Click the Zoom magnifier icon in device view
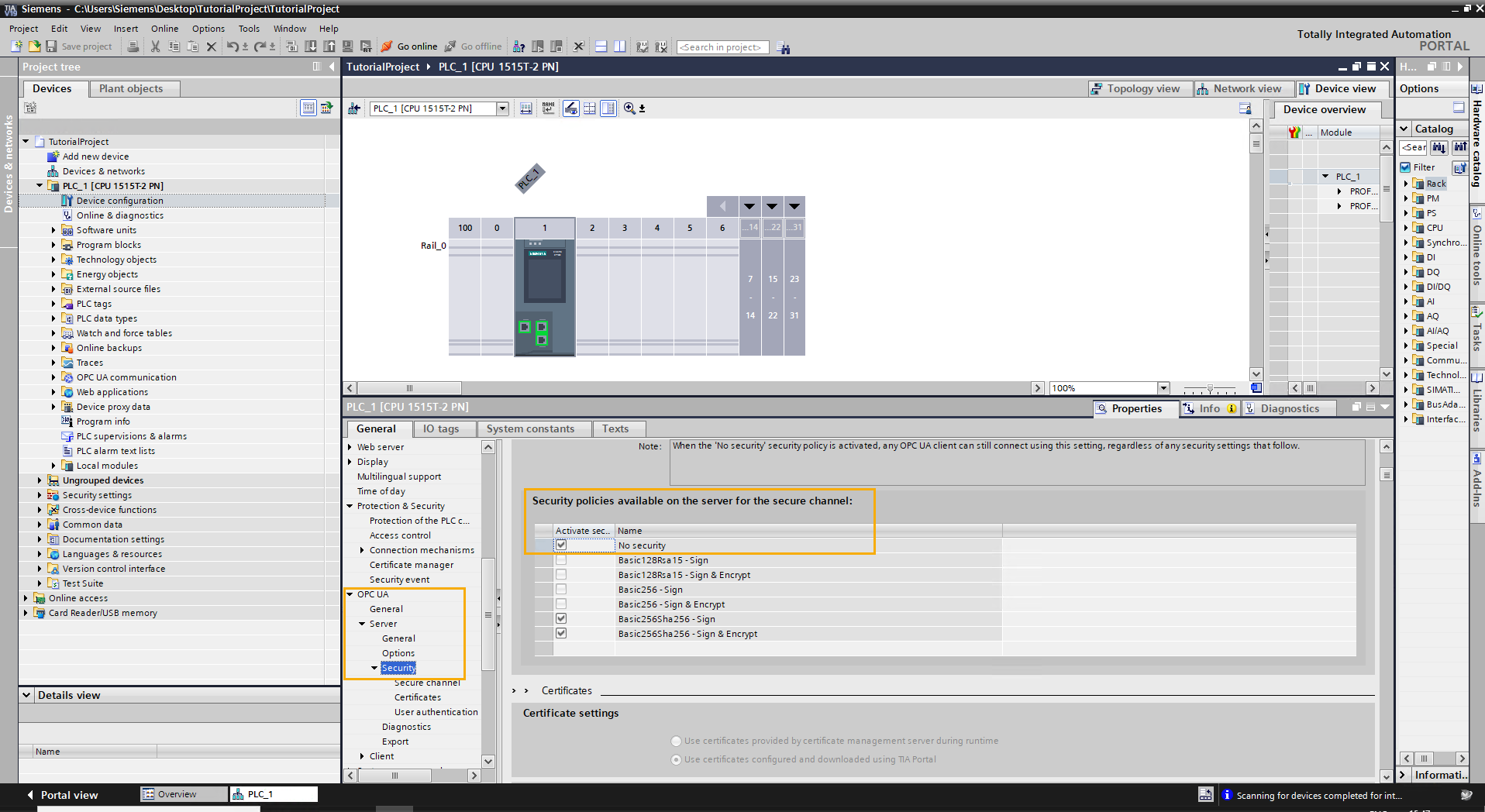Viewport: 1485px width, 812px height. (629, 108)
